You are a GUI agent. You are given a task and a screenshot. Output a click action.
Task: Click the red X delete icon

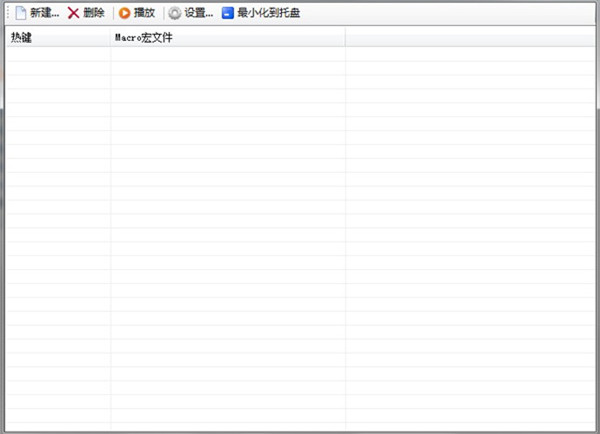[74, 14]
